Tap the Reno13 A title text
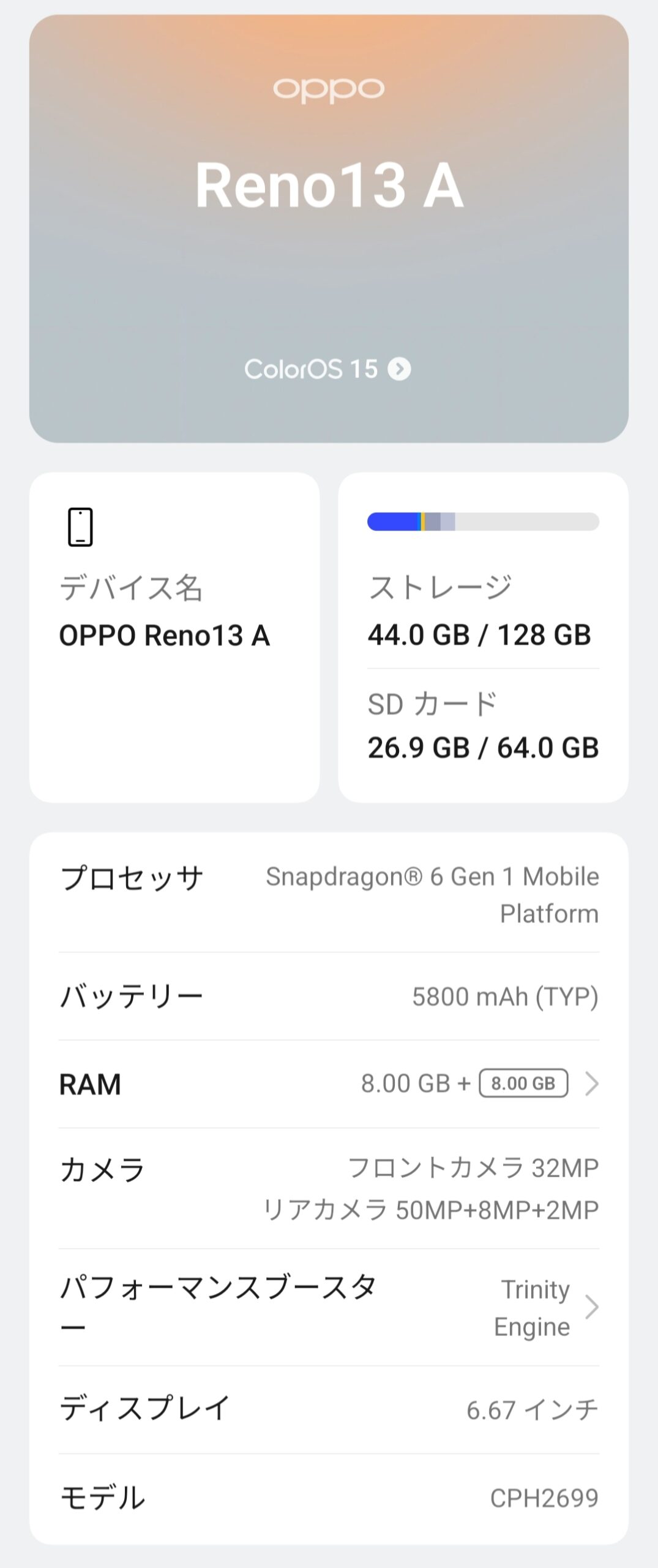Viewport: 658px width, 1568px height. pos(329,185)
